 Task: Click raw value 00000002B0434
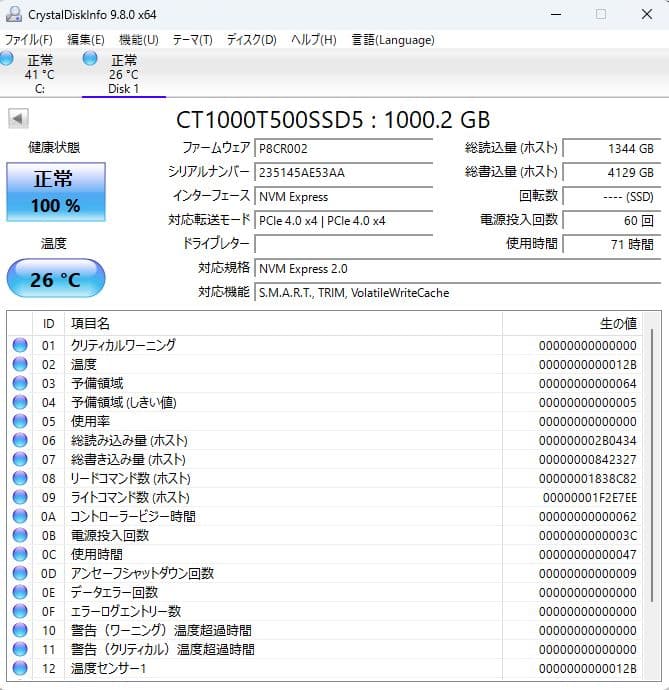(588, 440)
